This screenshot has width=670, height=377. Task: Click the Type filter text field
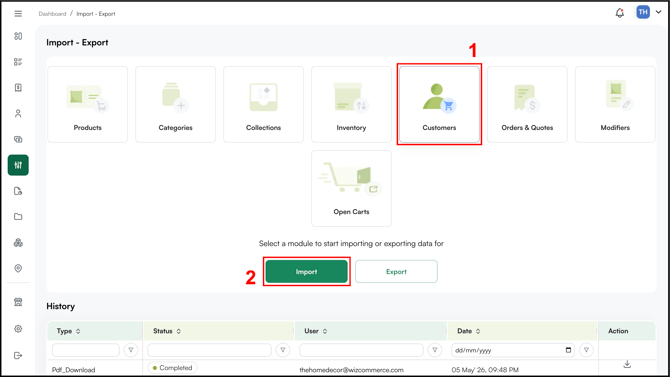86,350
